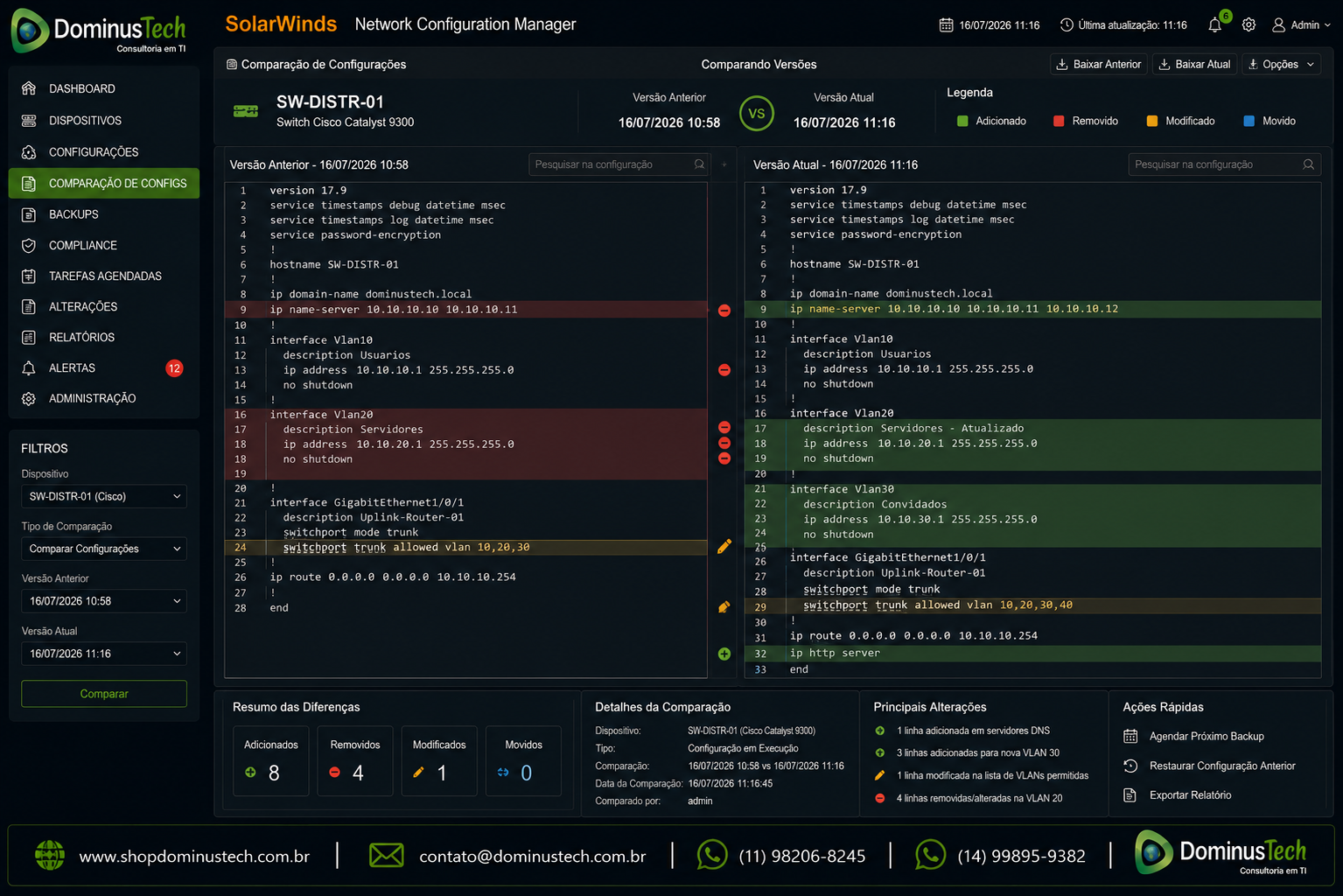The height and width of the screenshot is (896, 1343).
Task: Click the removed marker beside Vlan10 ip address line
Action: click(724, 370)
